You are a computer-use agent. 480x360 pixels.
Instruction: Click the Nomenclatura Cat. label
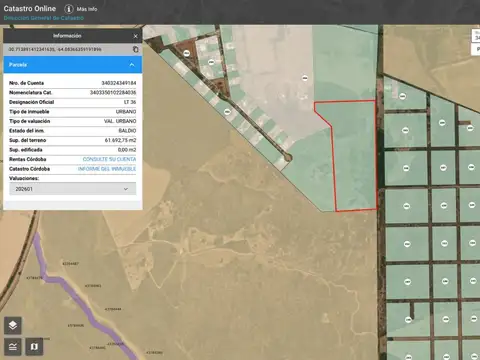tap(31, 92)
